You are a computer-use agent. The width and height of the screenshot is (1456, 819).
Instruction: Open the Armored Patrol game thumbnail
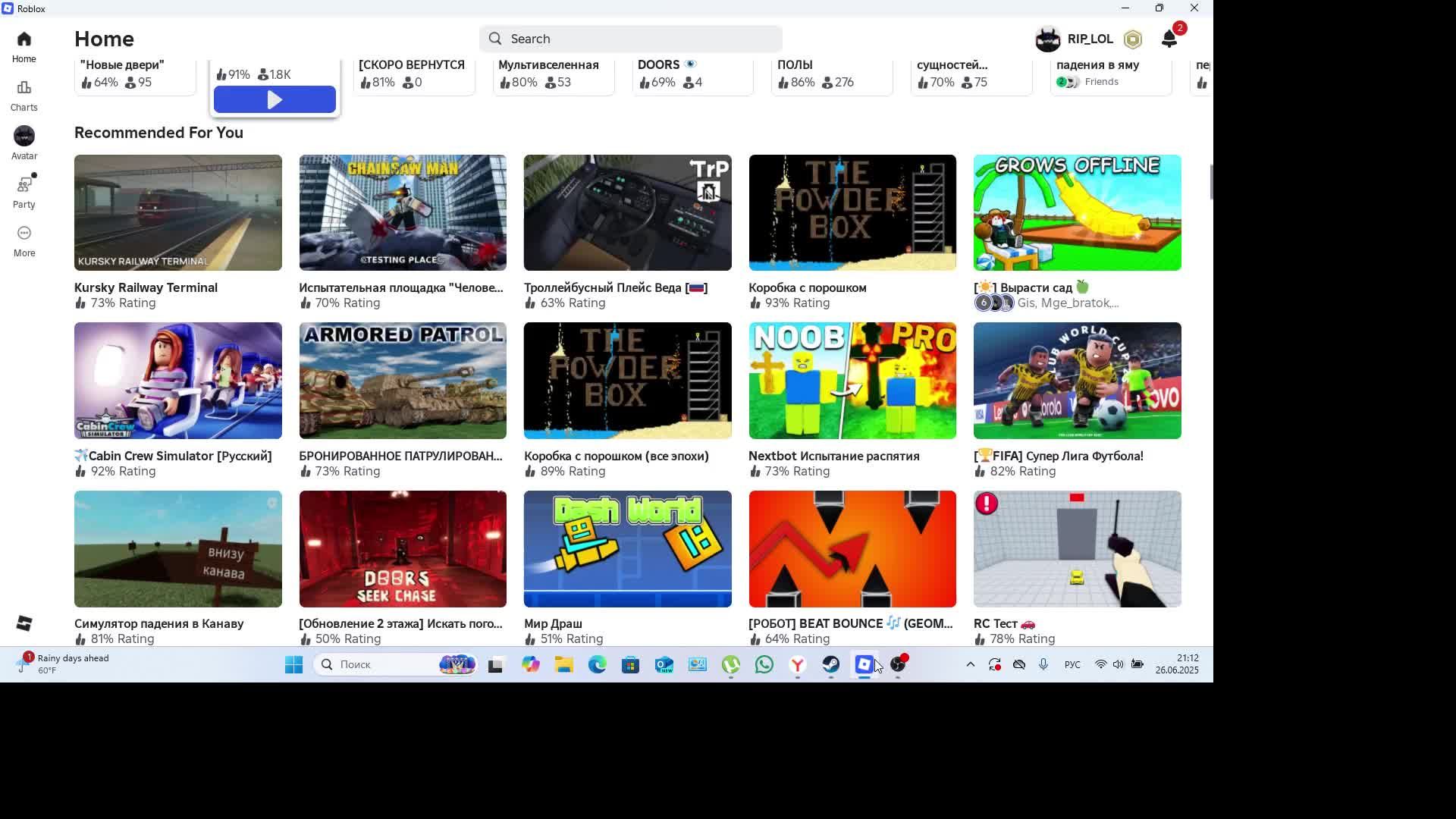tap(402, 381)
